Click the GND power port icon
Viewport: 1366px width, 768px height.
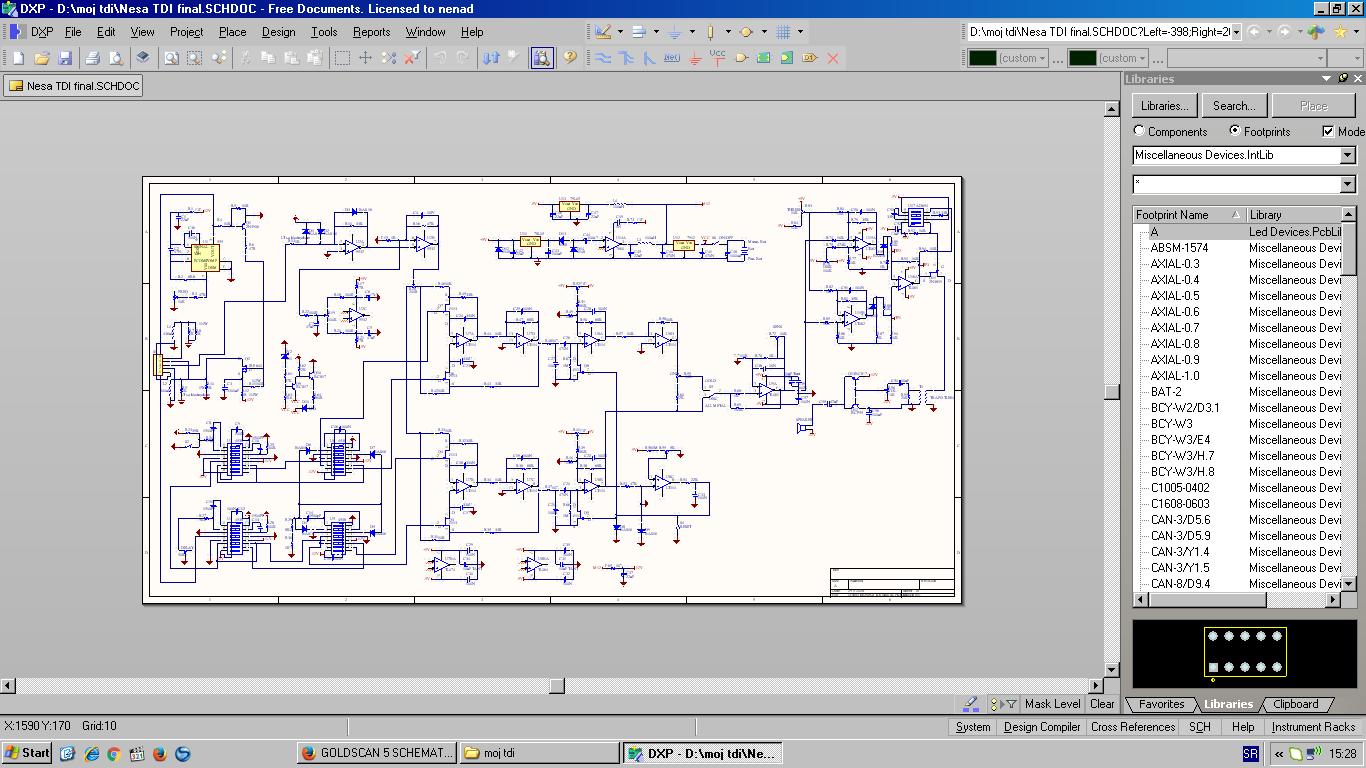point(695,58)
